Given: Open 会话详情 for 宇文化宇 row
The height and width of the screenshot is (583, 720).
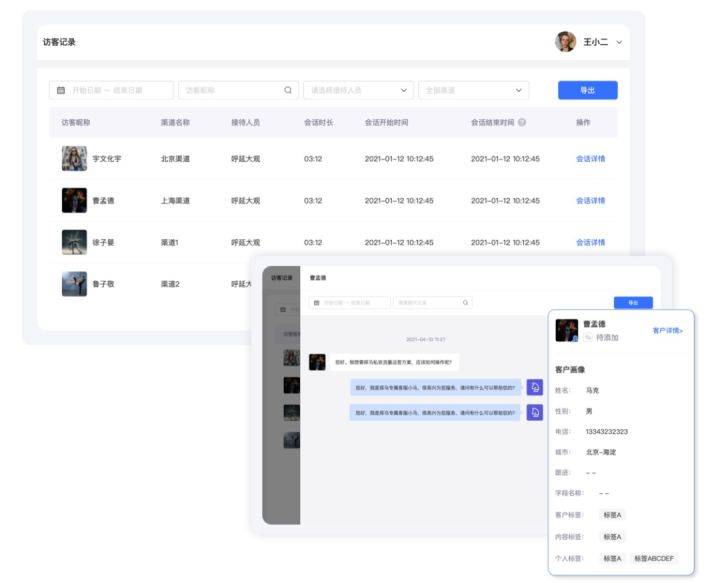Looking at the screenshot, I should (x=591, y=159).
